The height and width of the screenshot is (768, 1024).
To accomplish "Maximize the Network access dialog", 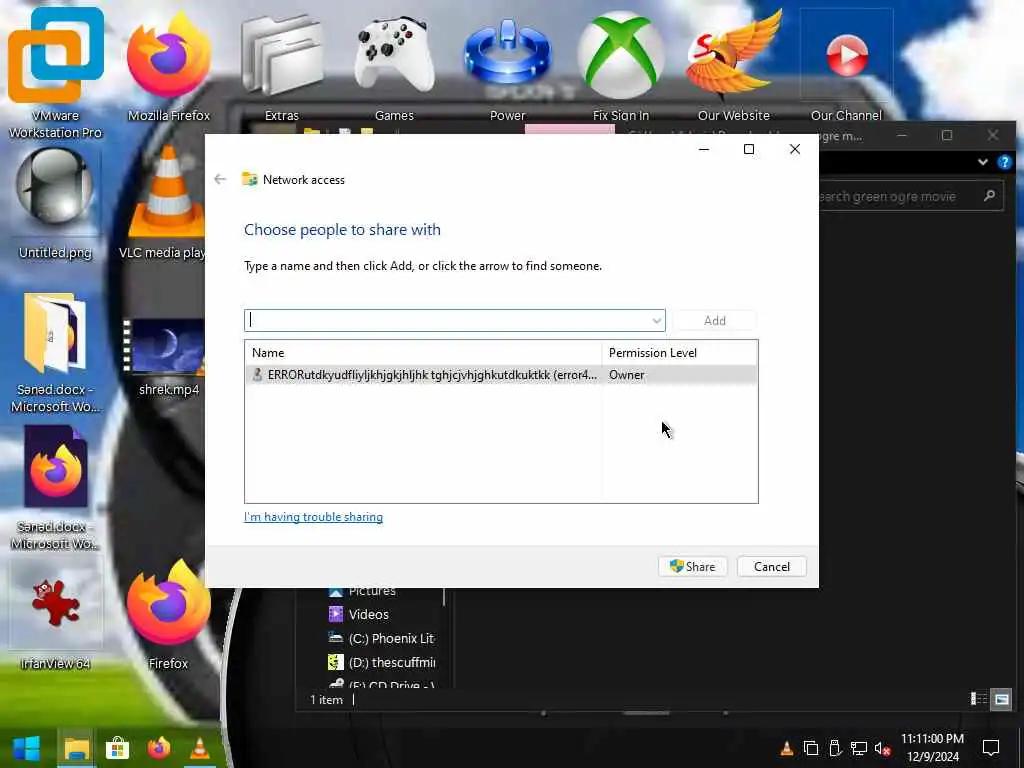I will (749, 150).
